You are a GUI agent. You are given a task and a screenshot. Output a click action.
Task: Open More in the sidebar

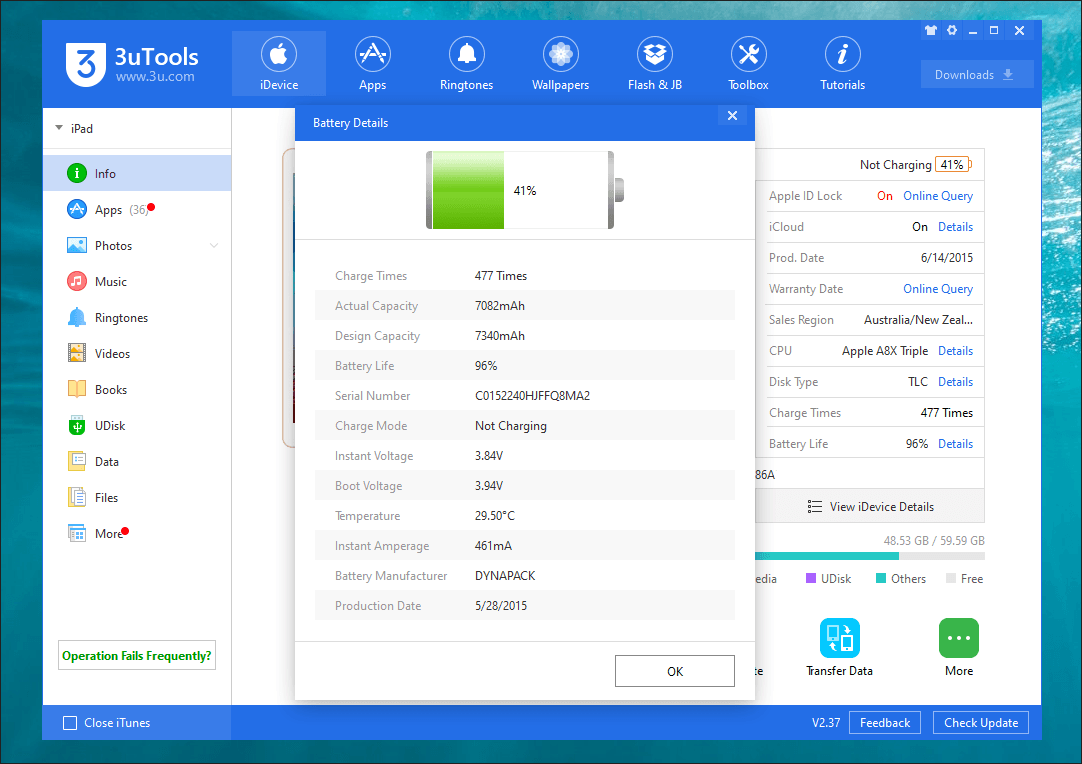[137, 533]
